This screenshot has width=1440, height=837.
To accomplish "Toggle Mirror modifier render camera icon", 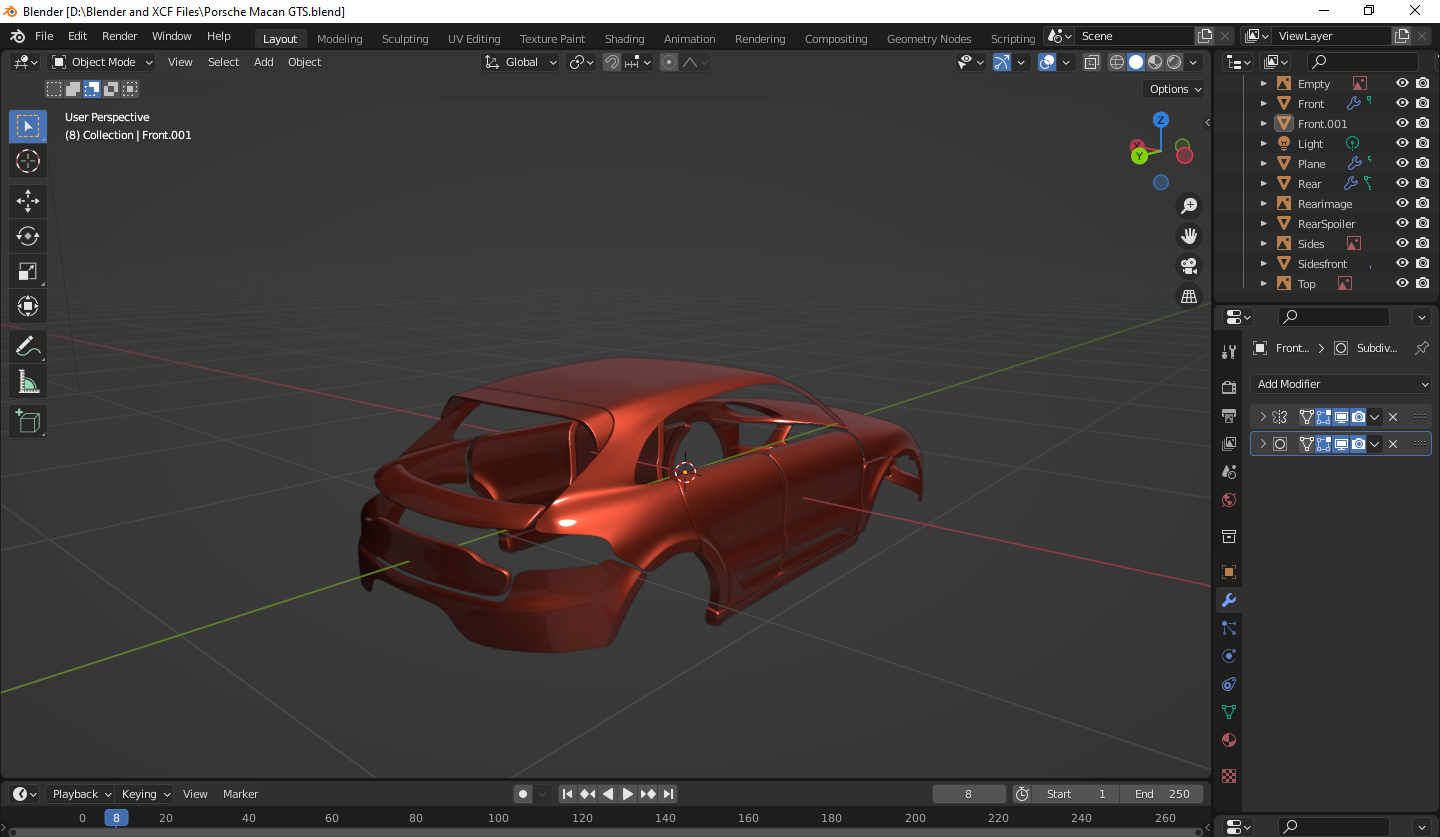I will [x=1358, y=417].
